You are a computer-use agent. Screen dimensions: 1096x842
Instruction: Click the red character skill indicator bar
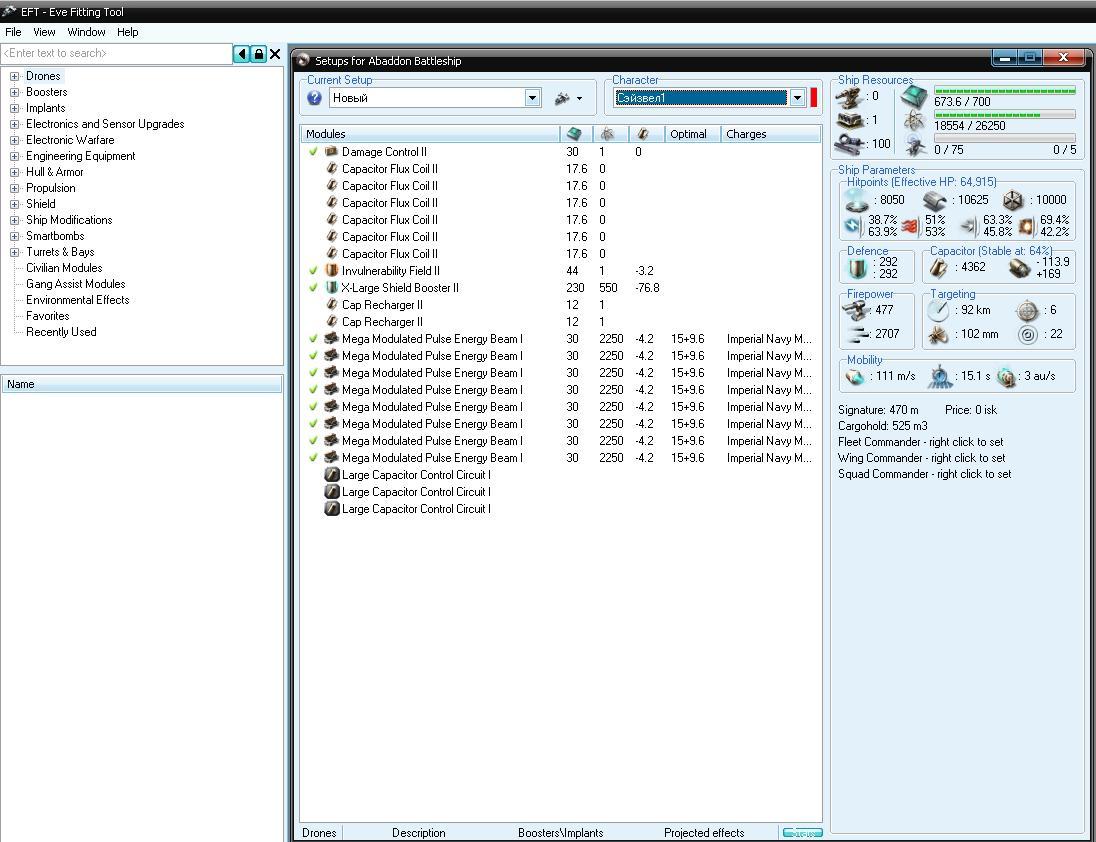coord(814,98)
